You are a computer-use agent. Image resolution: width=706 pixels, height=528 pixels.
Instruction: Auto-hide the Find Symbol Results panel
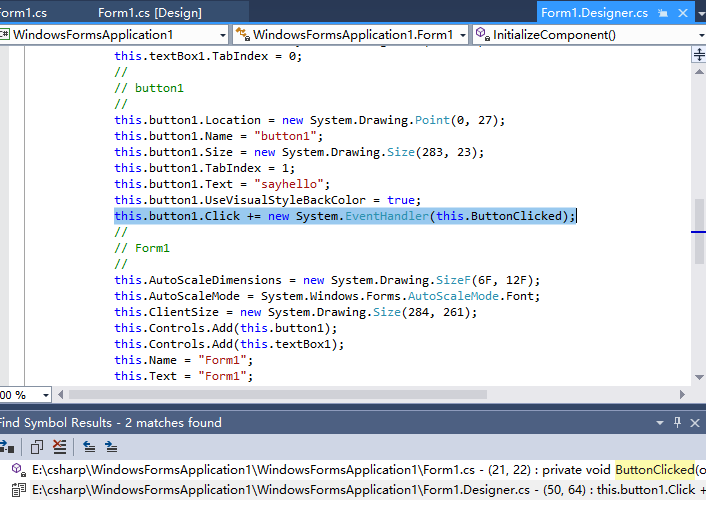click(x=677, y=422)
